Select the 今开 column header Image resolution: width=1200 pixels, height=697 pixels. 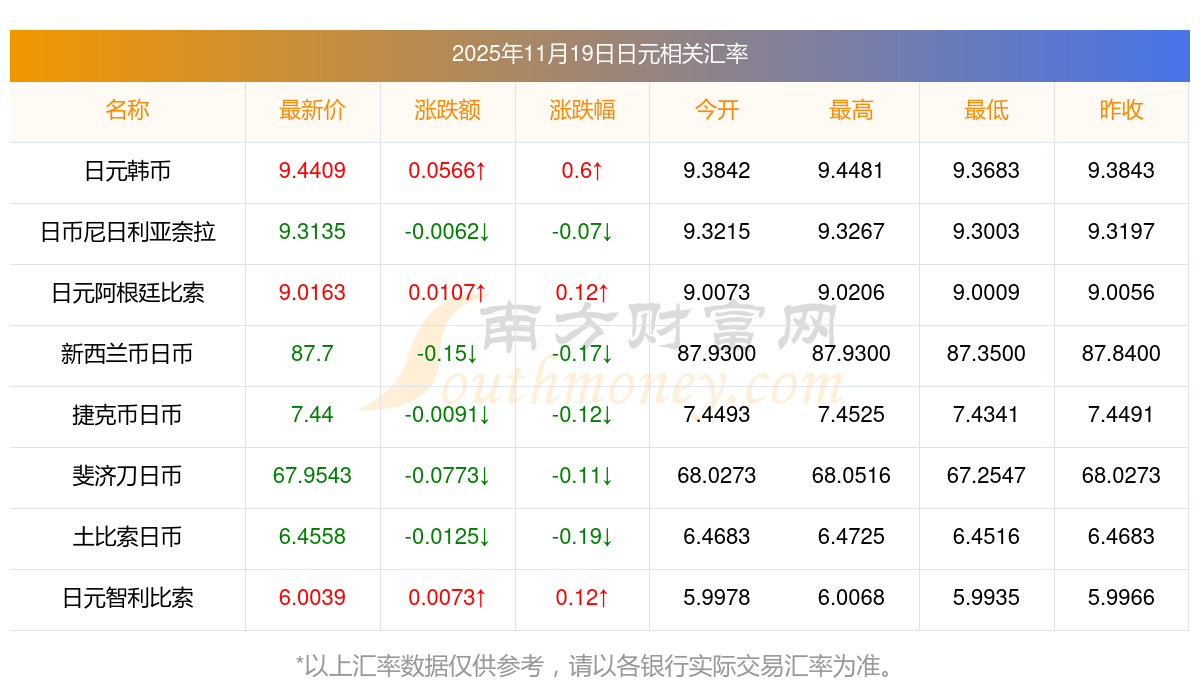717,110
